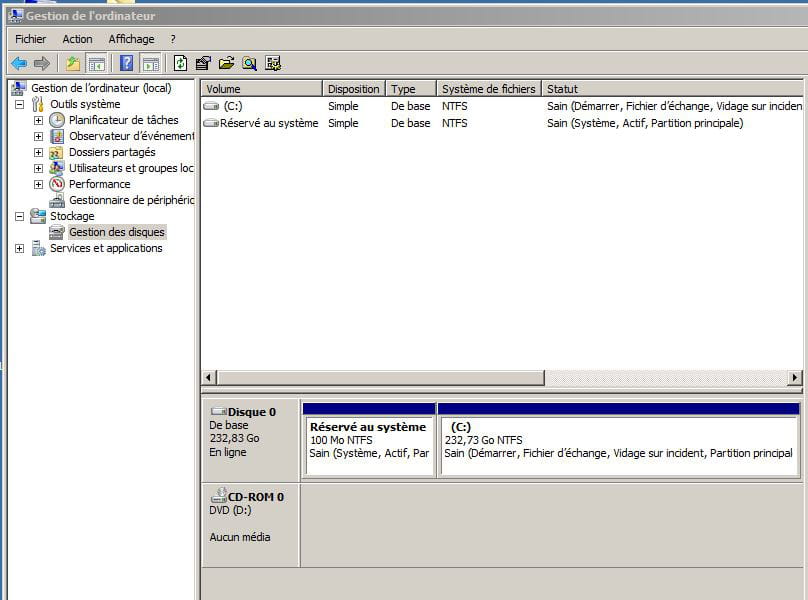This screenshot has width=808, height=600.
Task: Click the gray Forward arrow in the toolbar
Action: coord(42,63)
